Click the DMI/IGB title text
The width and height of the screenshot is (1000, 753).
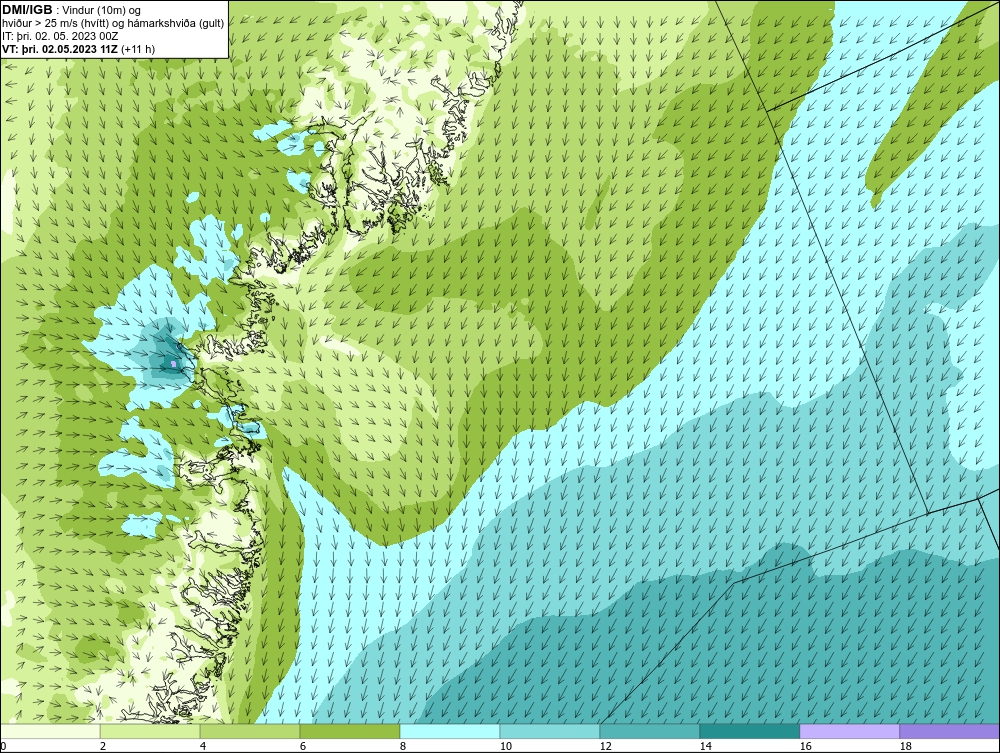click(27, 10)
